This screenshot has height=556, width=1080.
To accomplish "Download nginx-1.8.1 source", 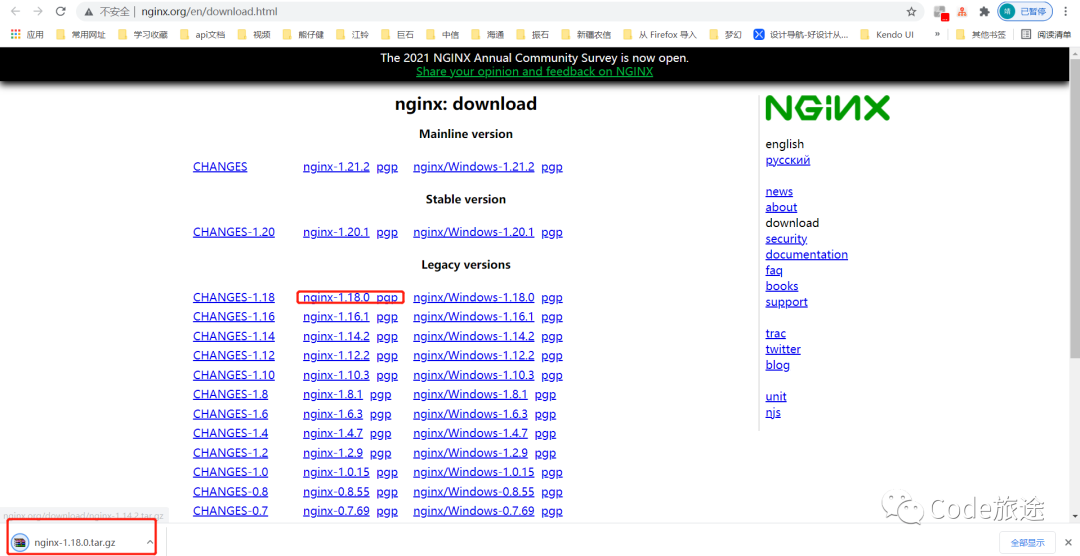I will click(x=333, y=395).
